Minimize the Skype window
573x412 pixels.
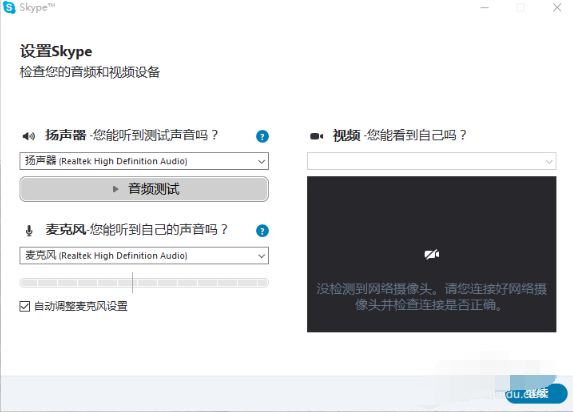485,8
